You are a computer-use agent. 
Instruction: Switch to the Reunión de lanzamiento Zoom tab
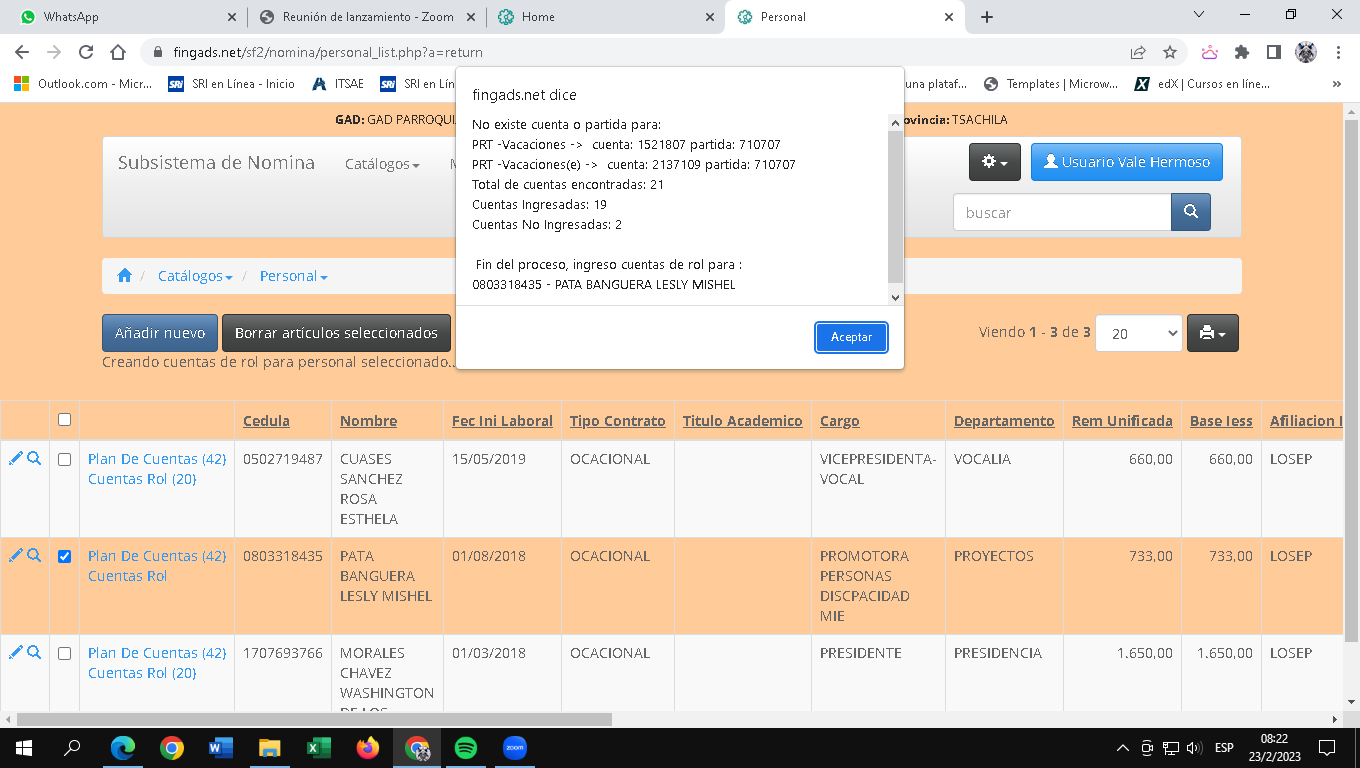coord(360,17)
